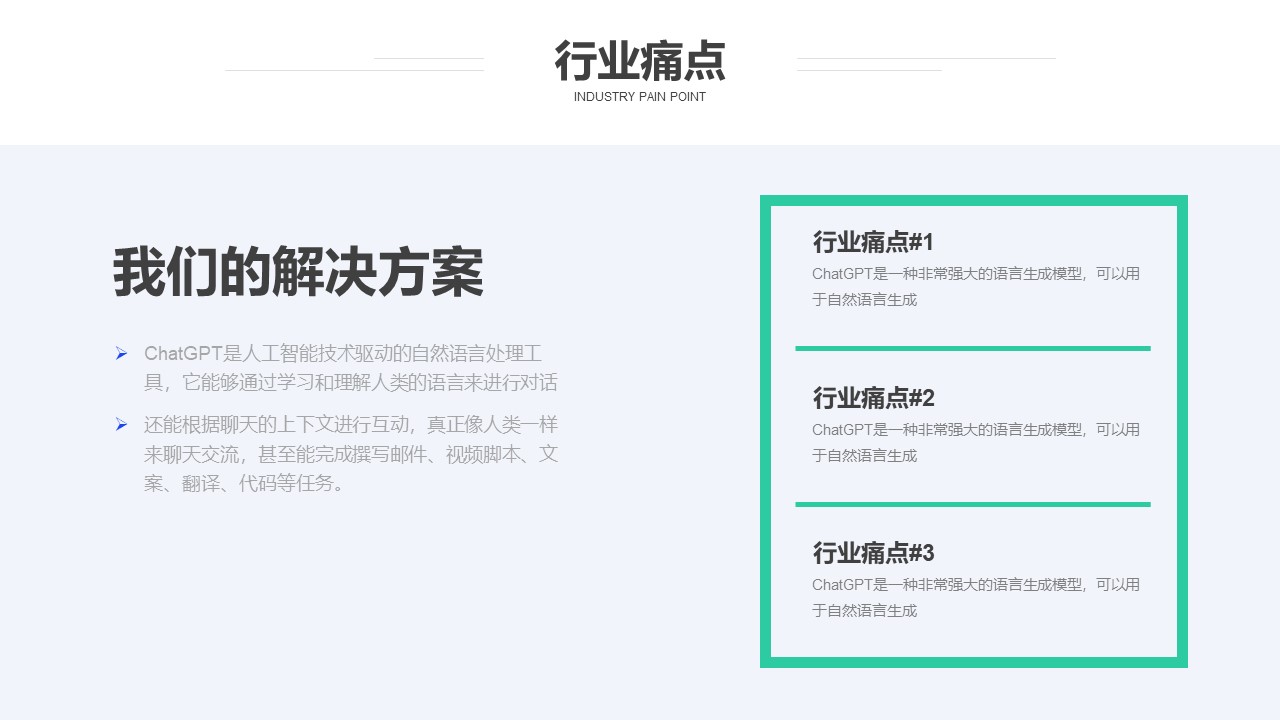
Task: Select the 我们的解决方案 heading
Action: pos(298,272)
